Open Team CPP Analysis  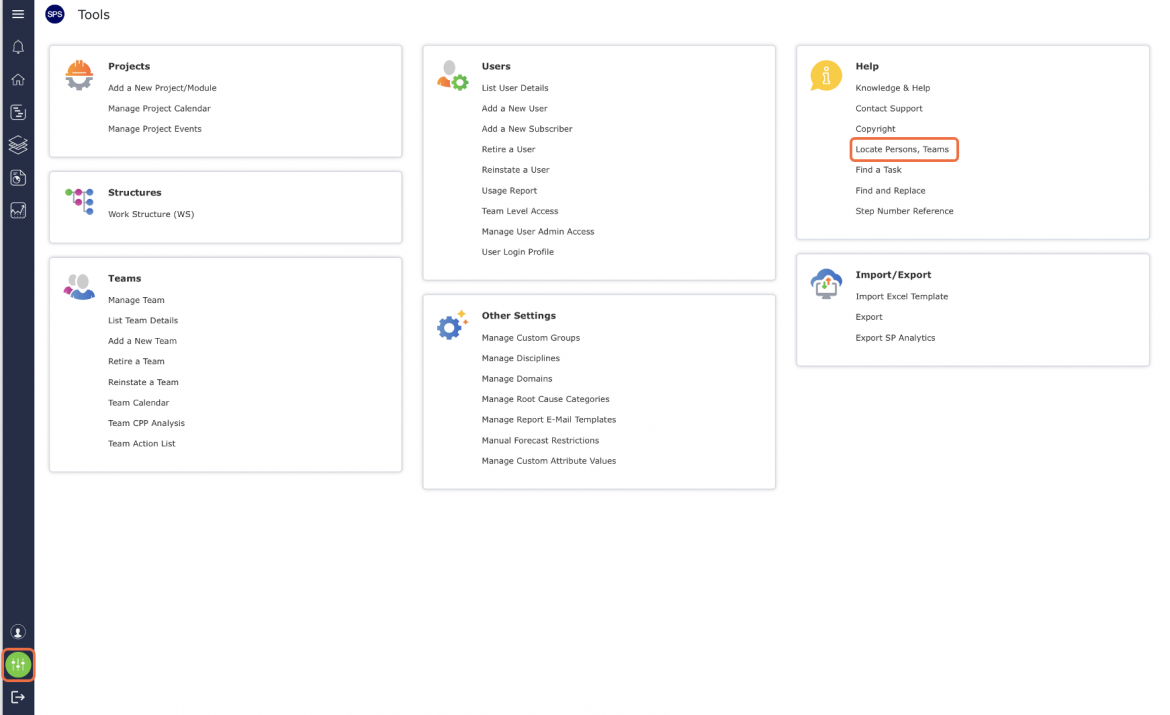click(146, 423)
